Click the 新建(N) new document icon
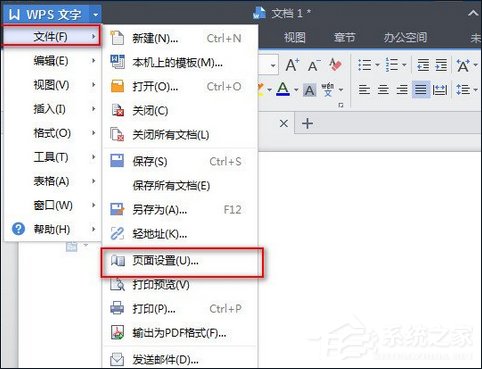Screen dimensions: 482x369 click(x=117, y=38)
